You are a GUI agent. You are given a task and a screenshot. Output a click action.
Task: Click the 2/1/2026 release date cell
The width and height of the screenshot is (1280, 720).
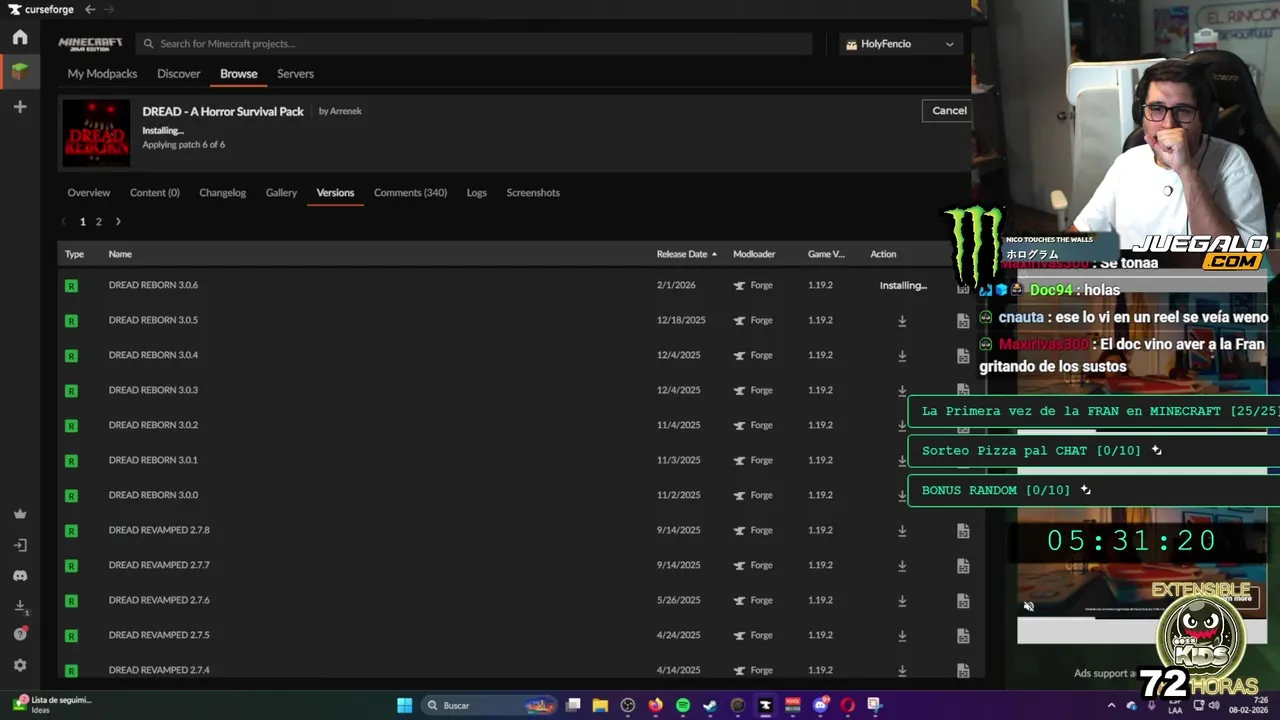[676, 285]
